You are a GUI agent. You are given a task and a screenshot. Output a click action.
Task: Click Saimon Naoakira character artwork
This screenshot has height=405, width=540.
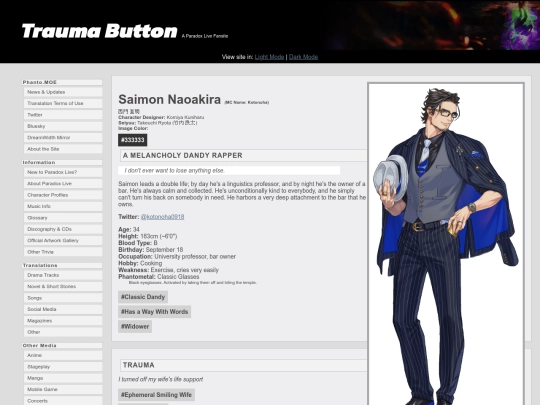pyautogui.click(x=446, y=244)
